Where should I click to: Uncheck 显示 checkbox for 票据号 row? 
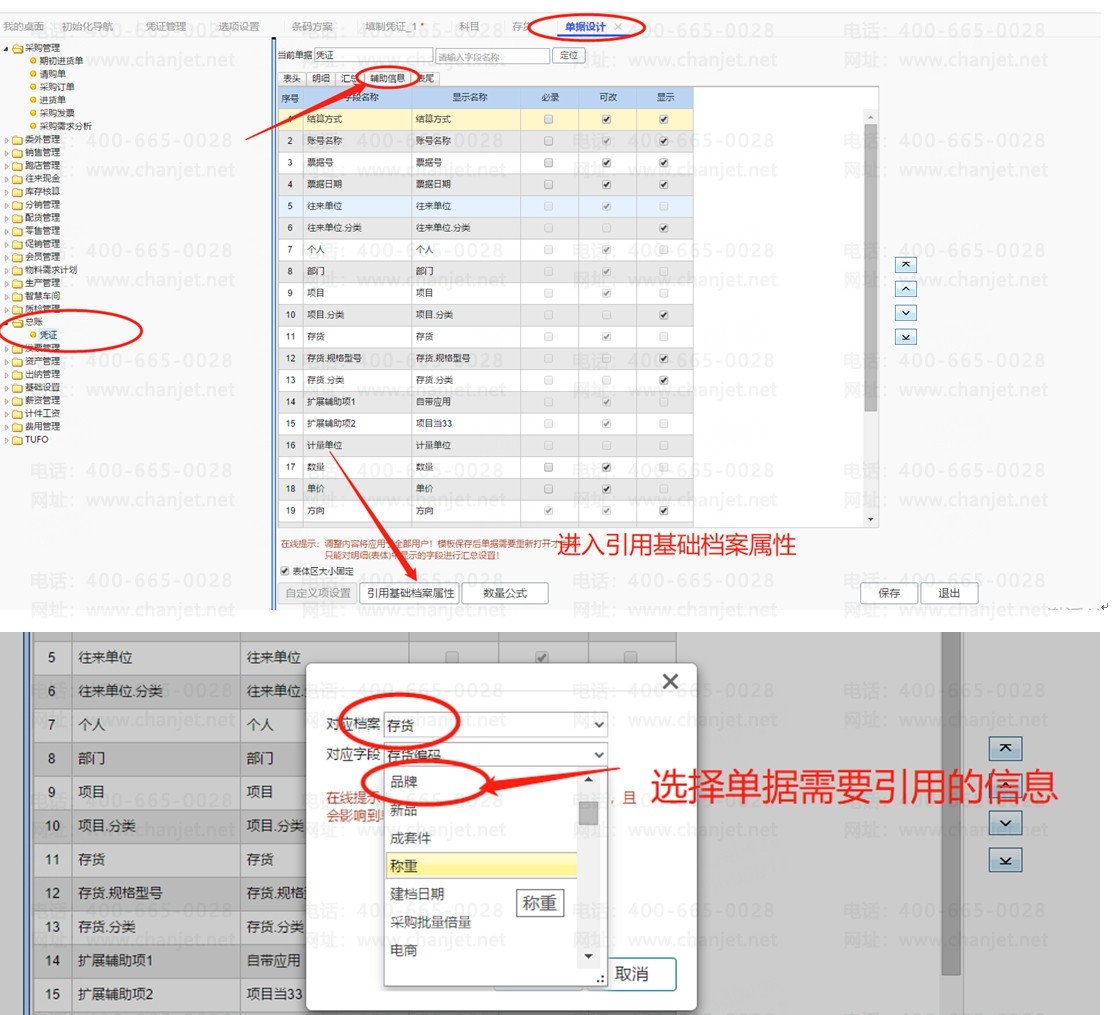pos(664,162)
